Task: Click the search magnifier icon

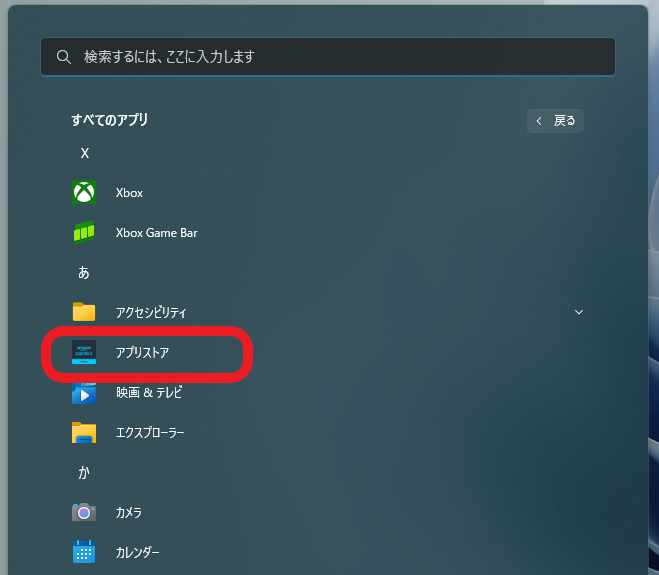Action: [x=63, y=56]
